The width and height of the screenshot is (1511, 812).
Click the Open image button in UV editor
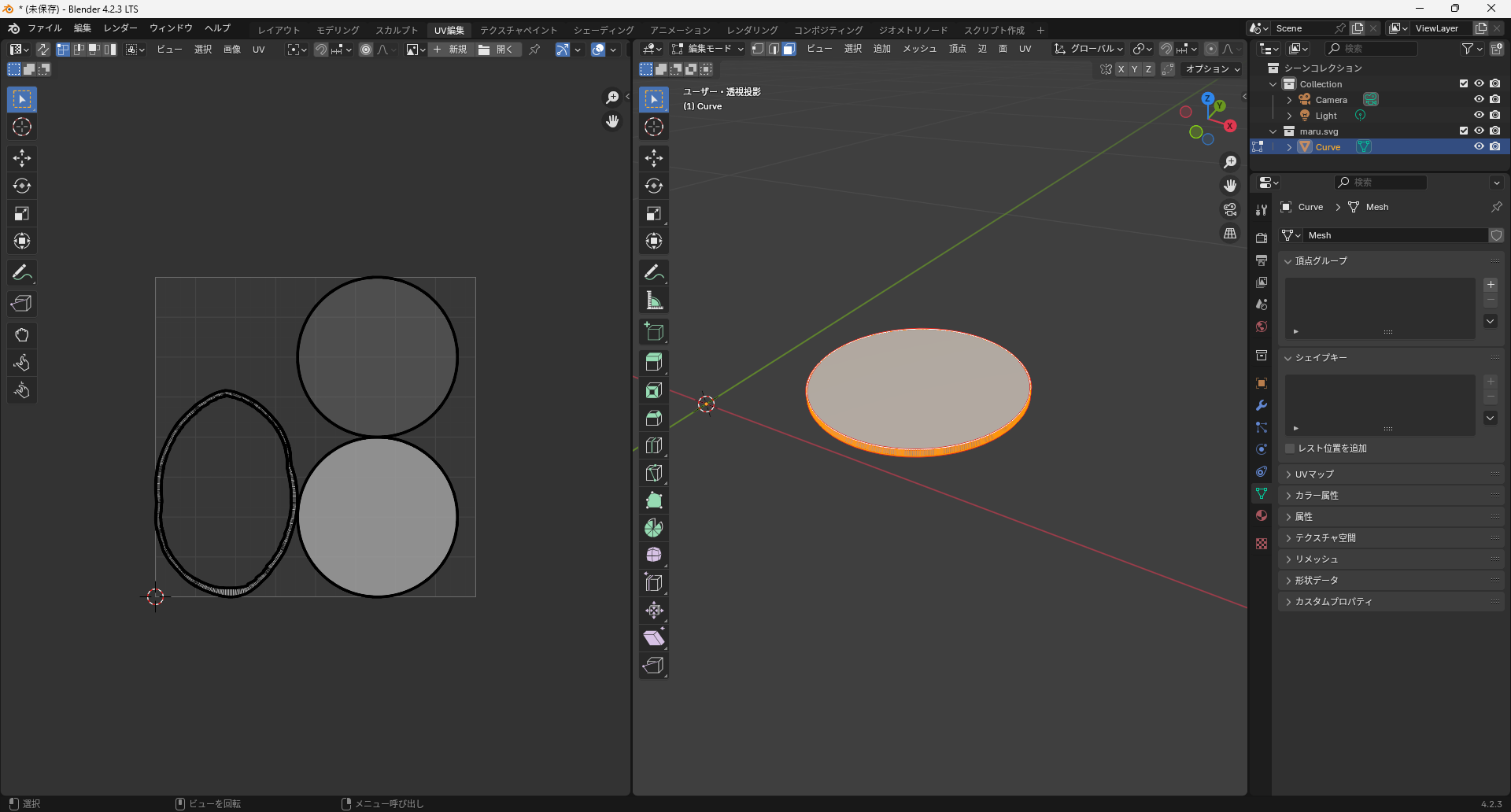(x=496, y=50)
